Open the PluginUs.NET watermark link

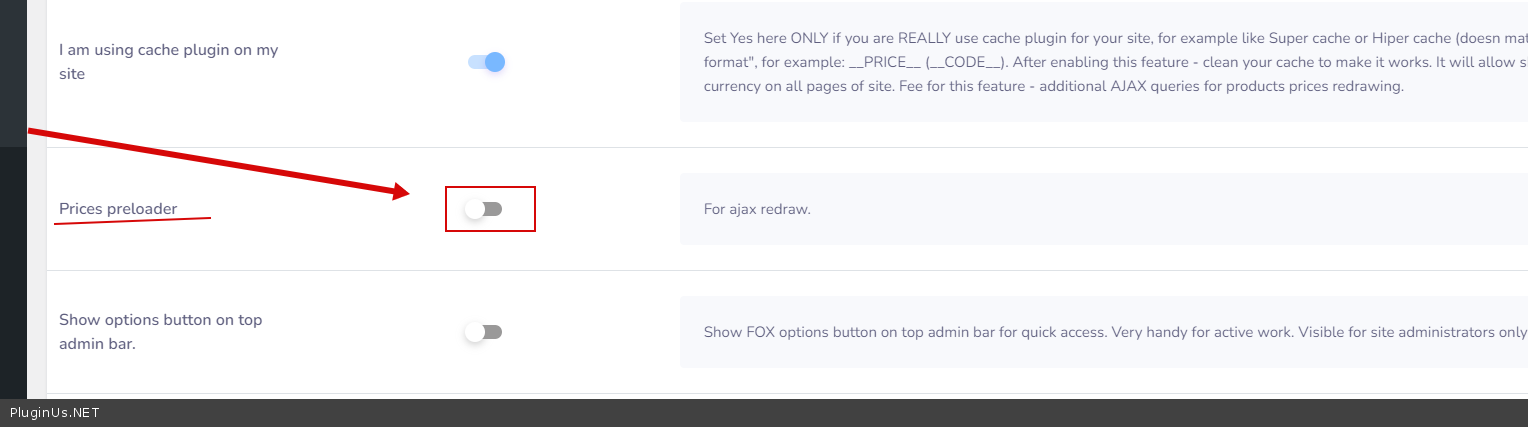54,413
